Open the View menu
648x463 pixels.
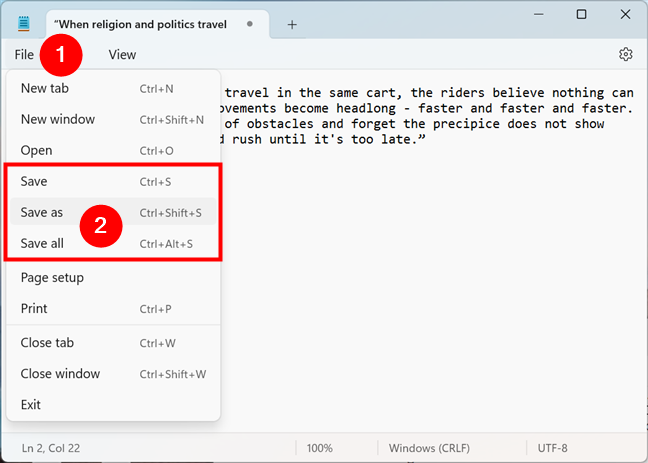coord(122,54)
